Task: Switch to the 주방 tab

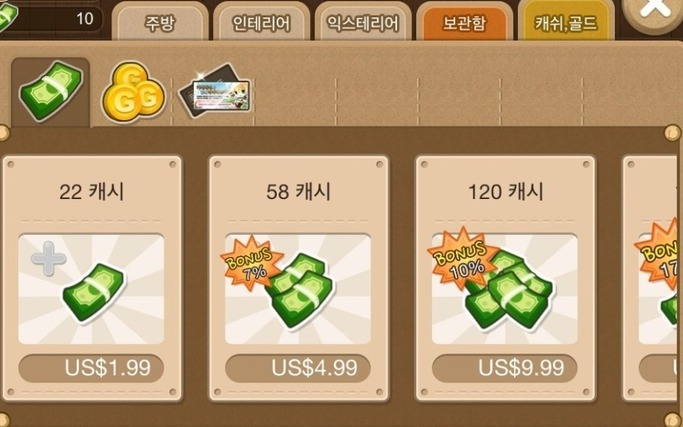Action: click(160, 23)
